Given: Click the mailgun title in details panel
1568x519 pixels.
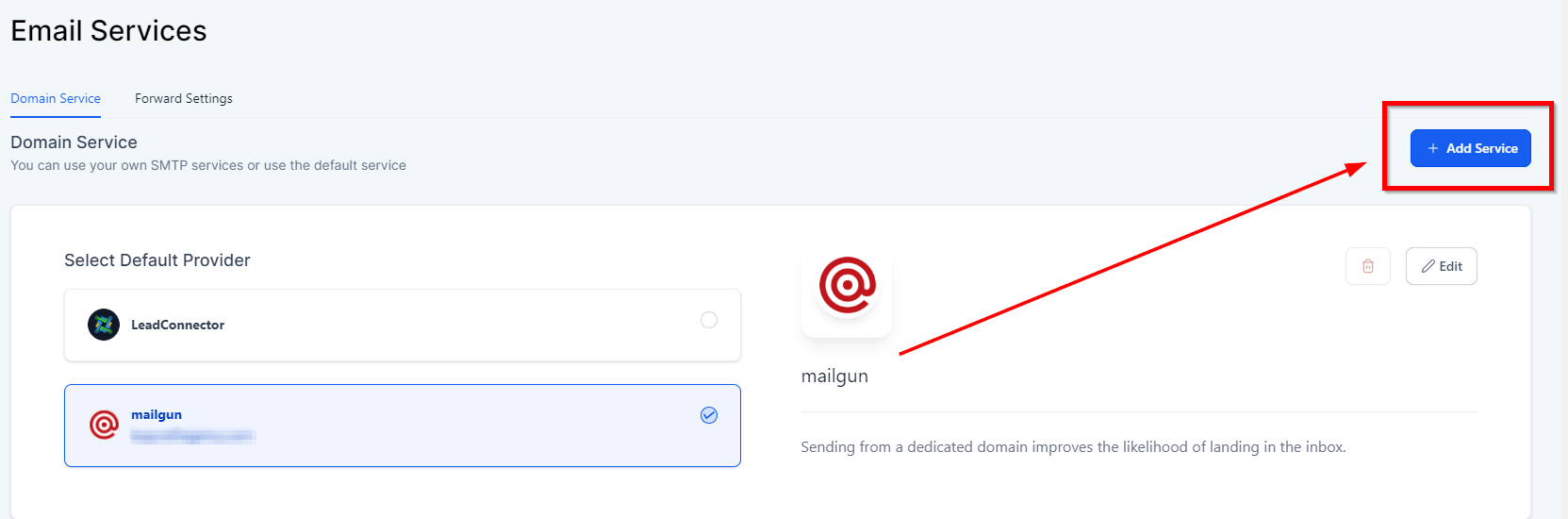Looking at the screenshot, I should tap(834, 376).
